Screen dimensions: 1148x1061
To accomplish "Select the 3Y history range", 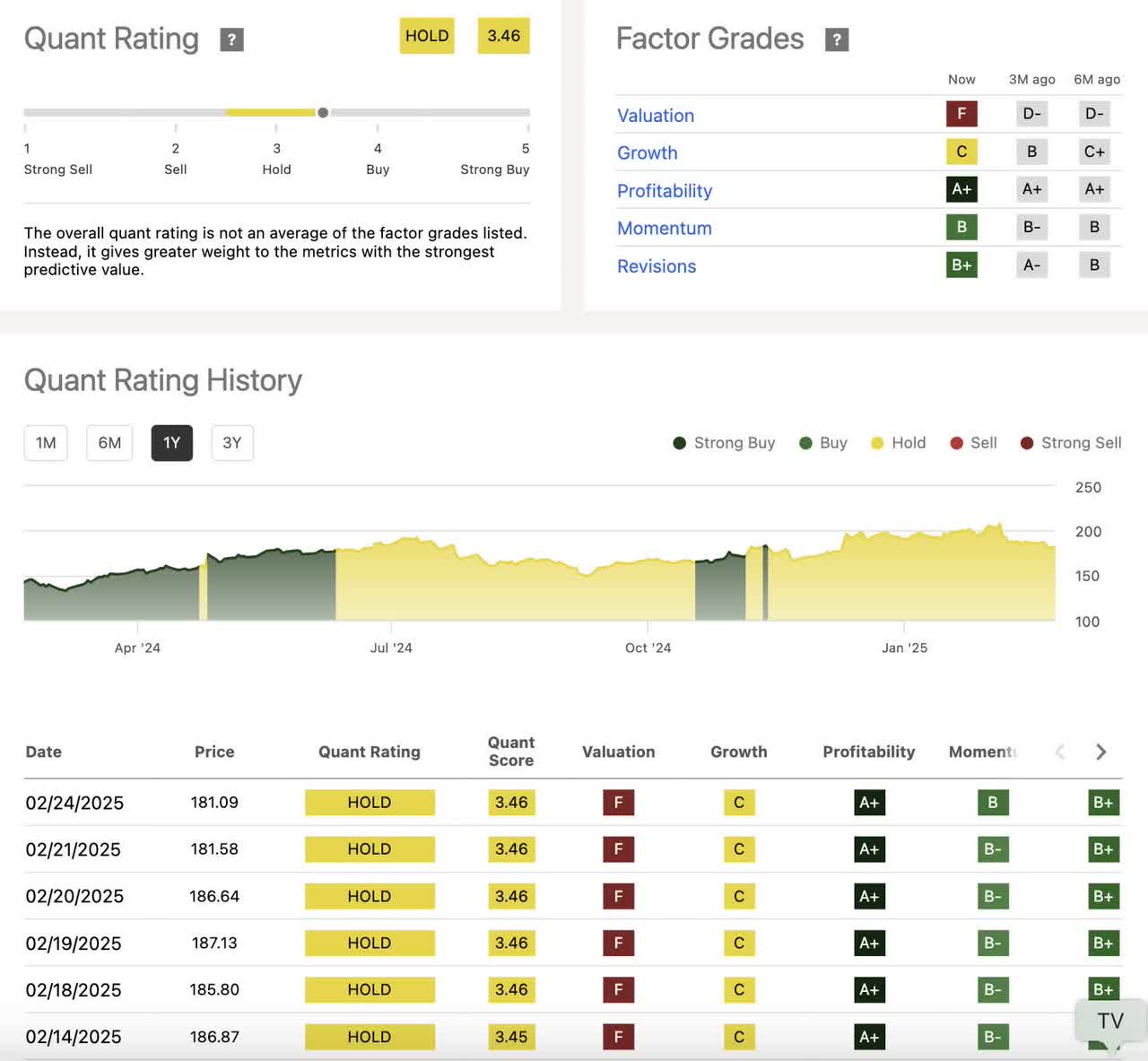I will pyautogui.click(x=232, y=443).
